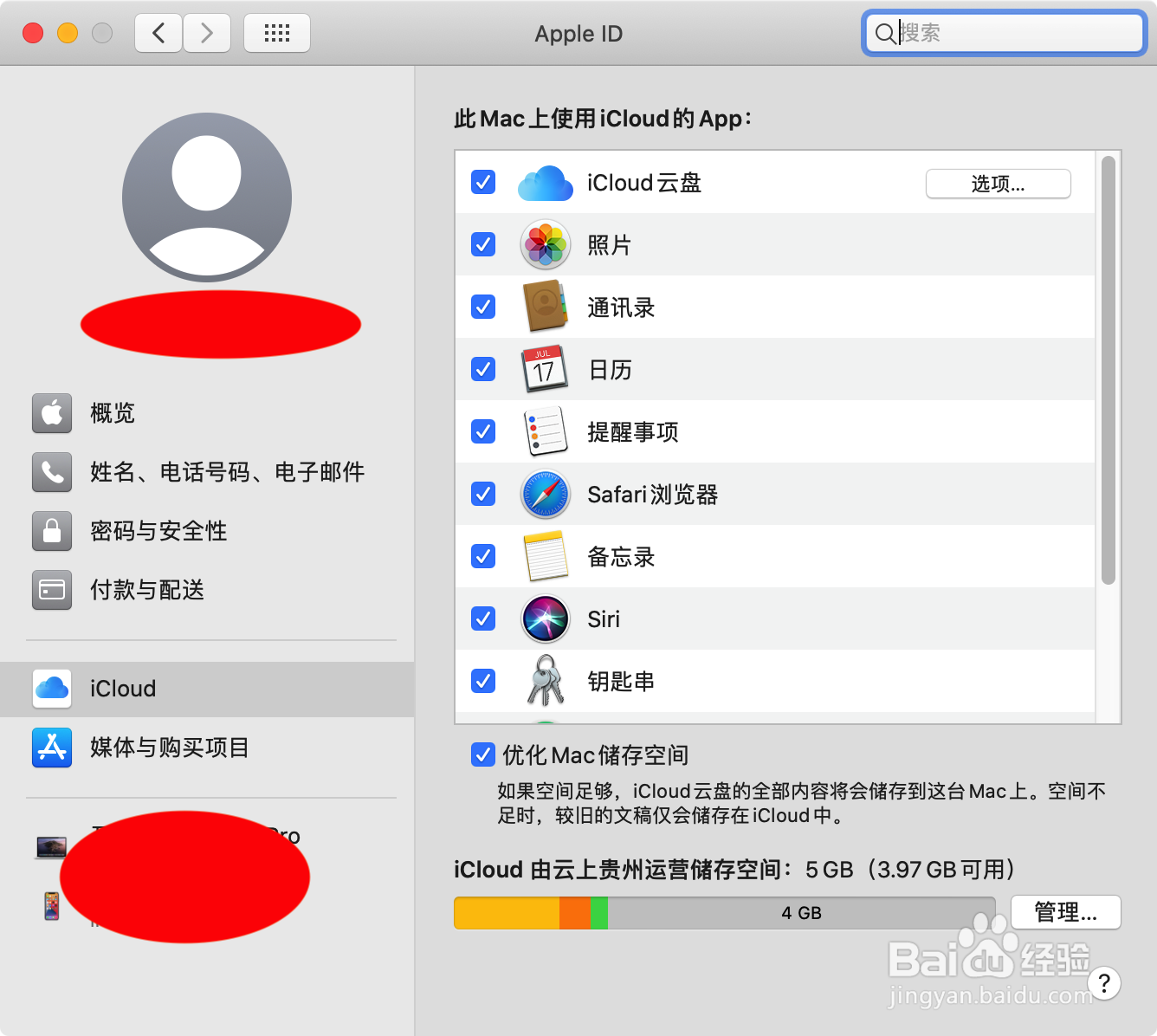Click the Photos app icon
Image resolution: width=1157 pixels, height=1036 pixels.
pos(546,245)
